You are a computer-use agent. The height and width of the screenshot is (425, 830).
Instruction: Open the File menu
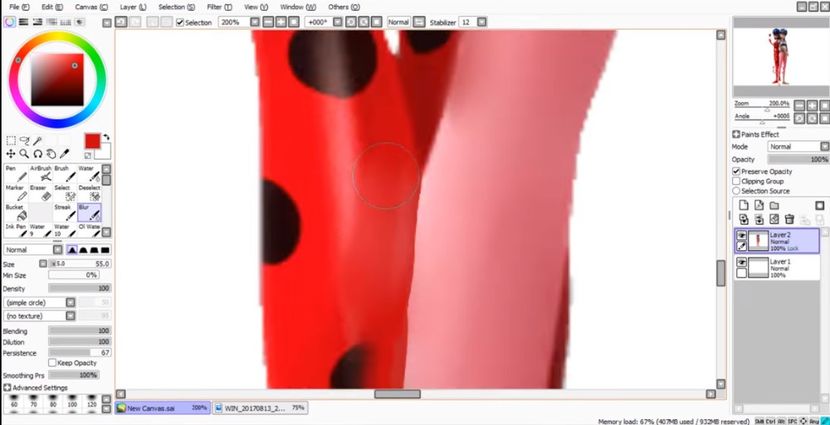(20, 7)
